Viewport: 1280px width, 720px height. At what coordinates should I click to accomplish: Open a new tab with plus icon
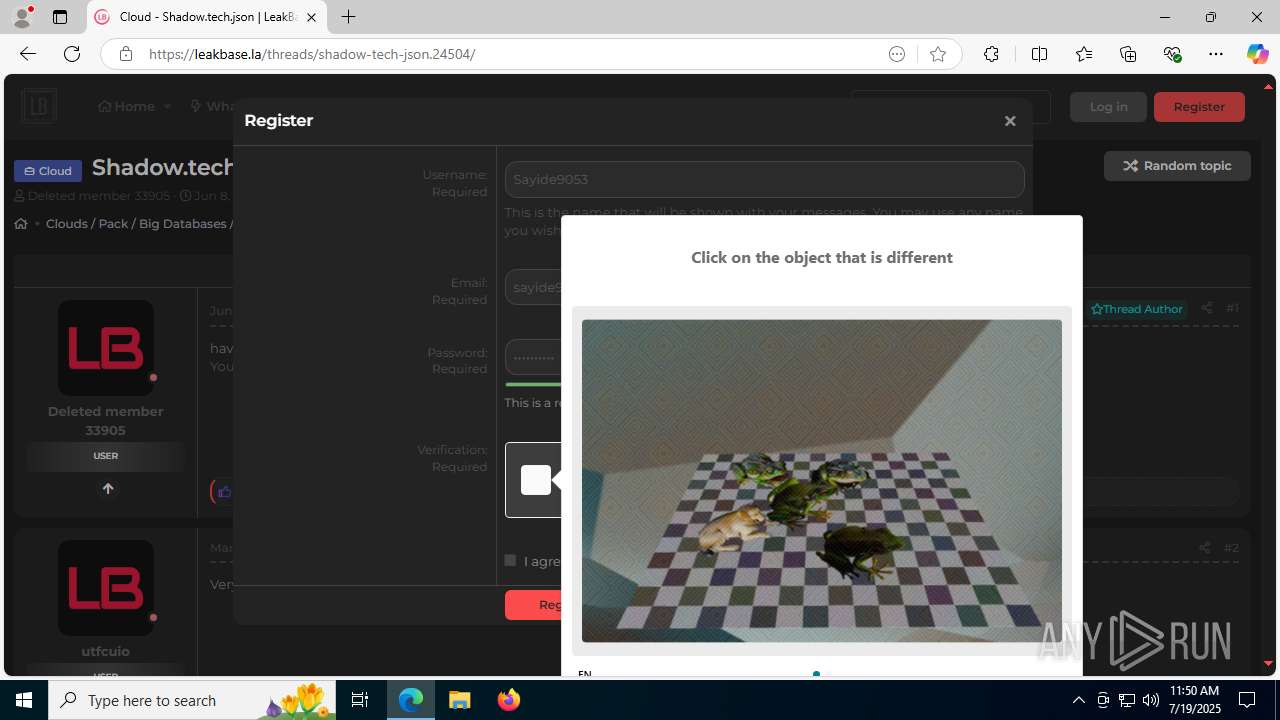[x=348, y=17]
